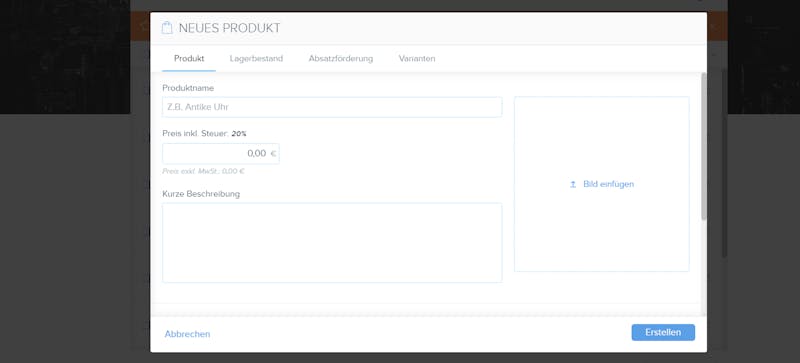This screenshot has width=800, height=363.
Task: Open the Absatzförderung tab
Action: click(x=341, y=59)
